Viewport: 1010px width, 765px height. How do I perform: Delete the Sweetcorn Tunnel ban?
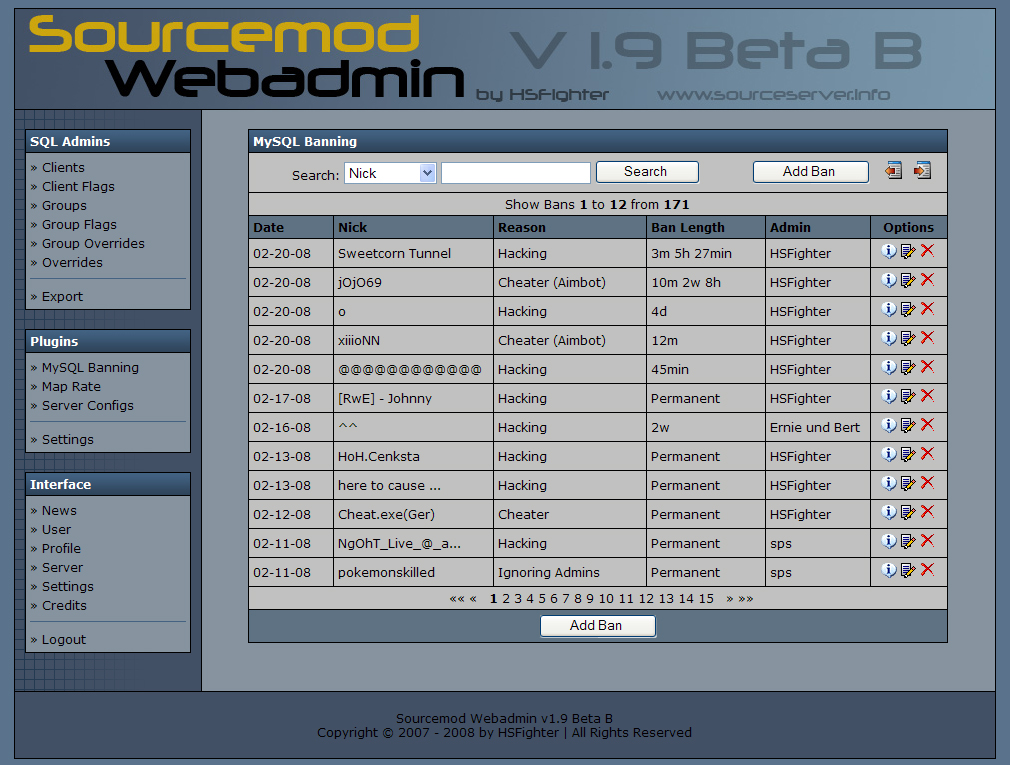click(x=928, y=251)
